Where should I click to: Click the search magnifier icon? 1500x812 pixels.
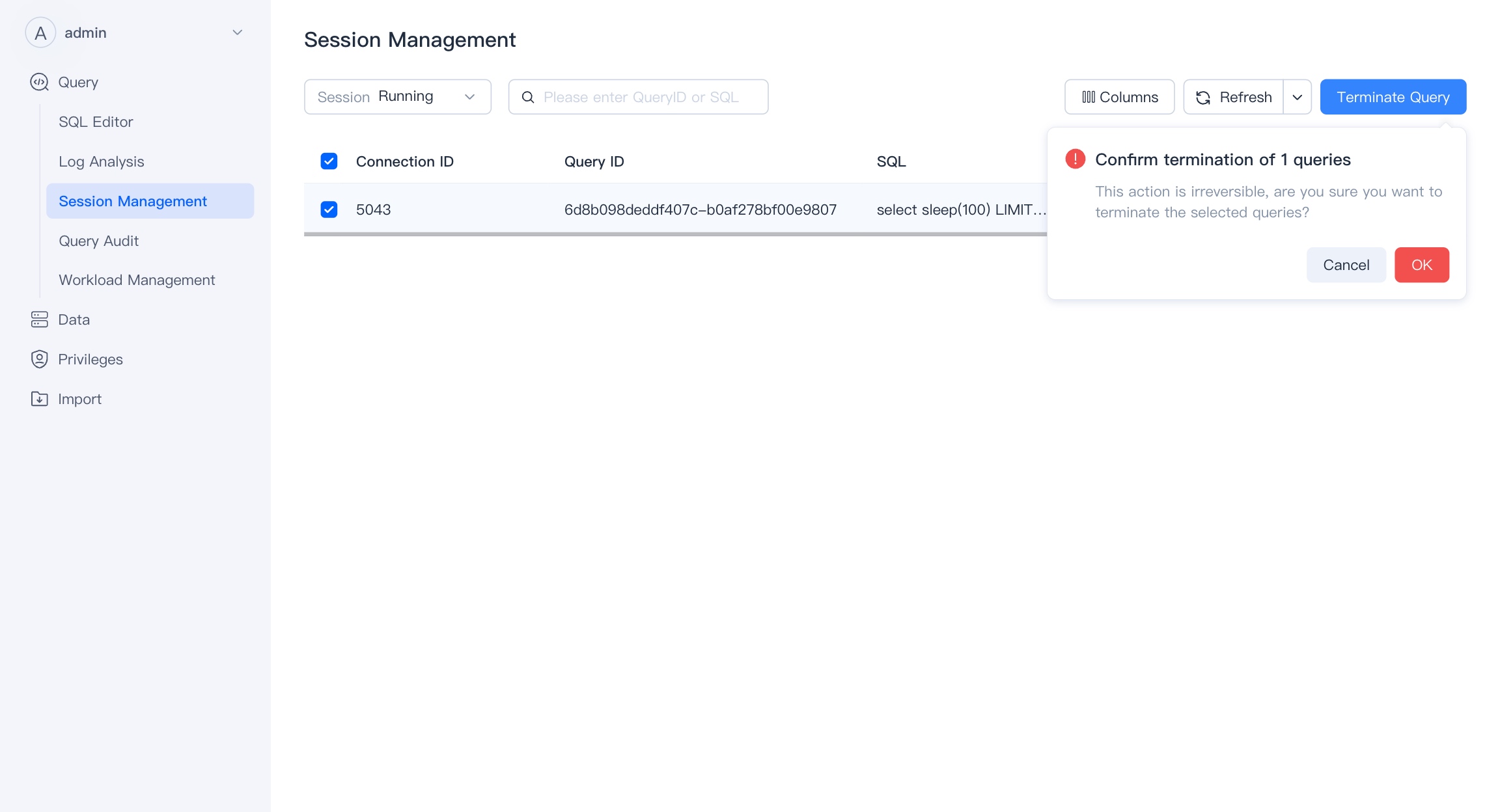click(528, 97)
